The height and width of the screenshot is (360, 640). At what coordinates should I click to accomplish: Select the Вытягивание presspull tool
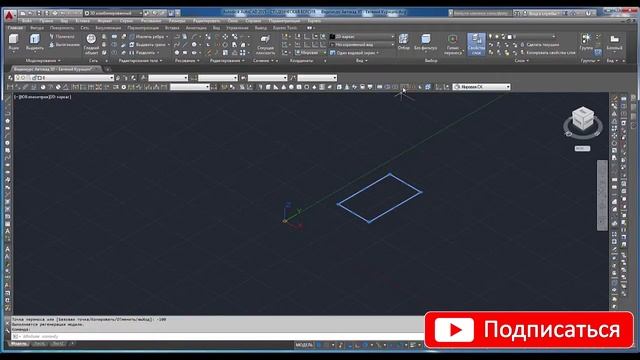(64, 44)
